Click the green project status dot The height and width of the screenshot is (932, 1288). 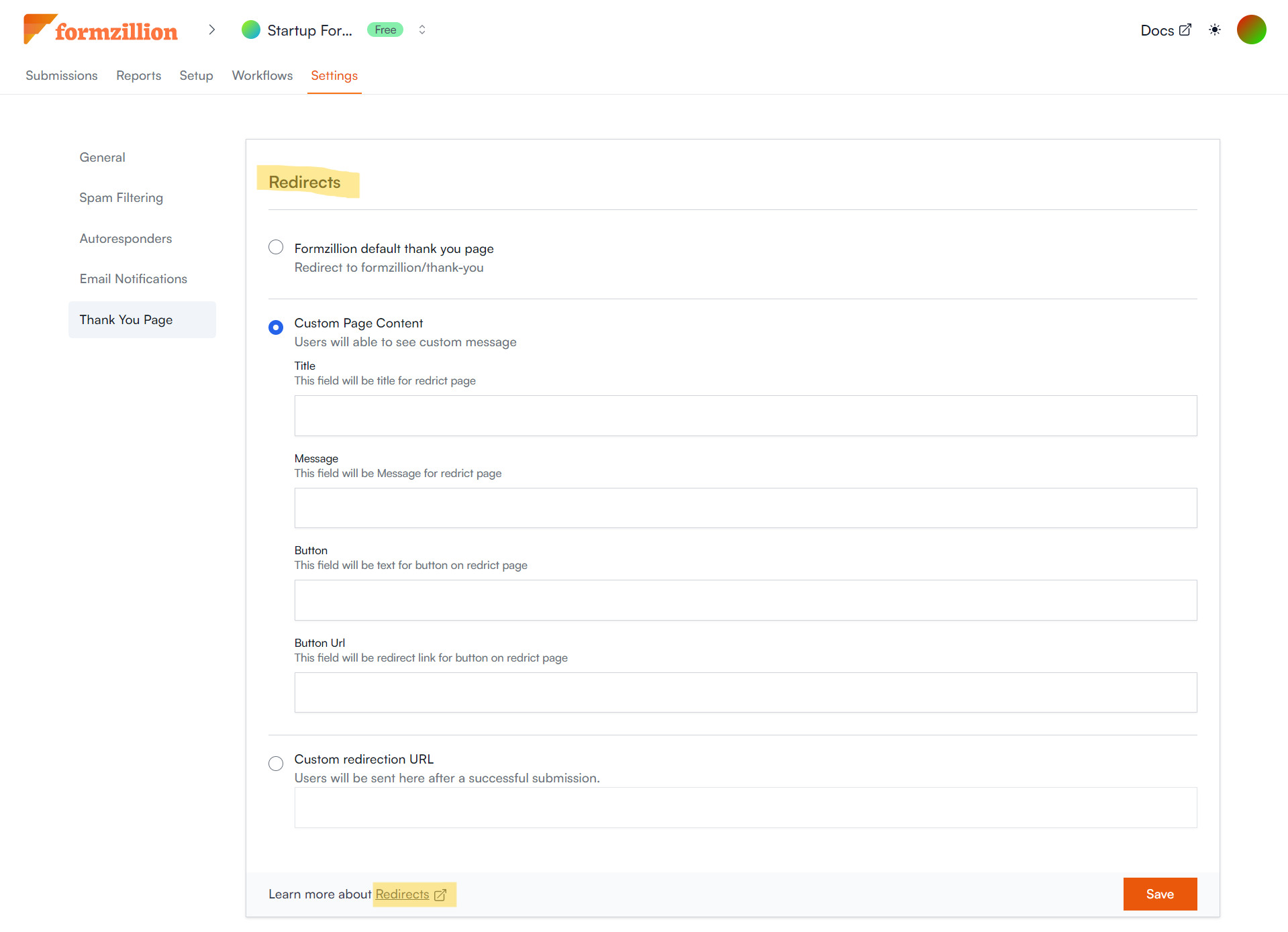click(250, 30)
